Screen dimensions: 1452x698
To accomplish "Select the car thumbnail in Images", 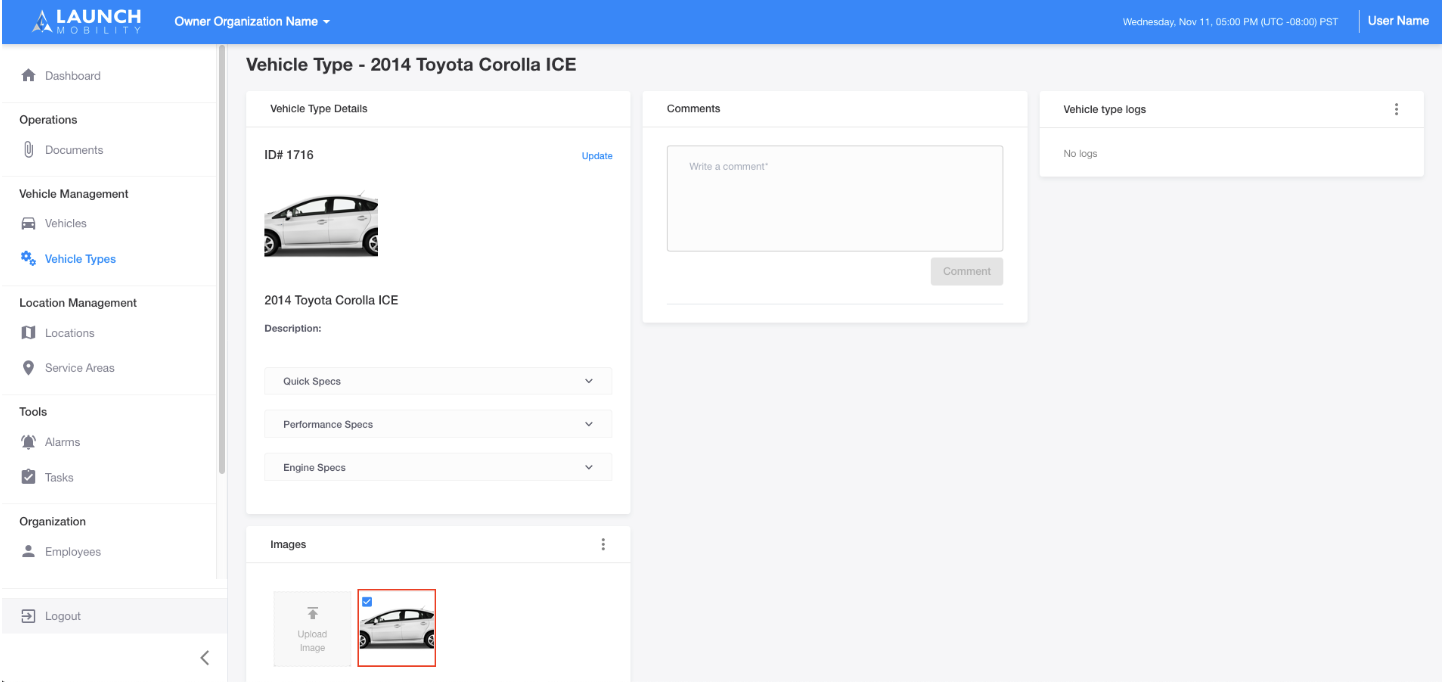I will point(397,628).
